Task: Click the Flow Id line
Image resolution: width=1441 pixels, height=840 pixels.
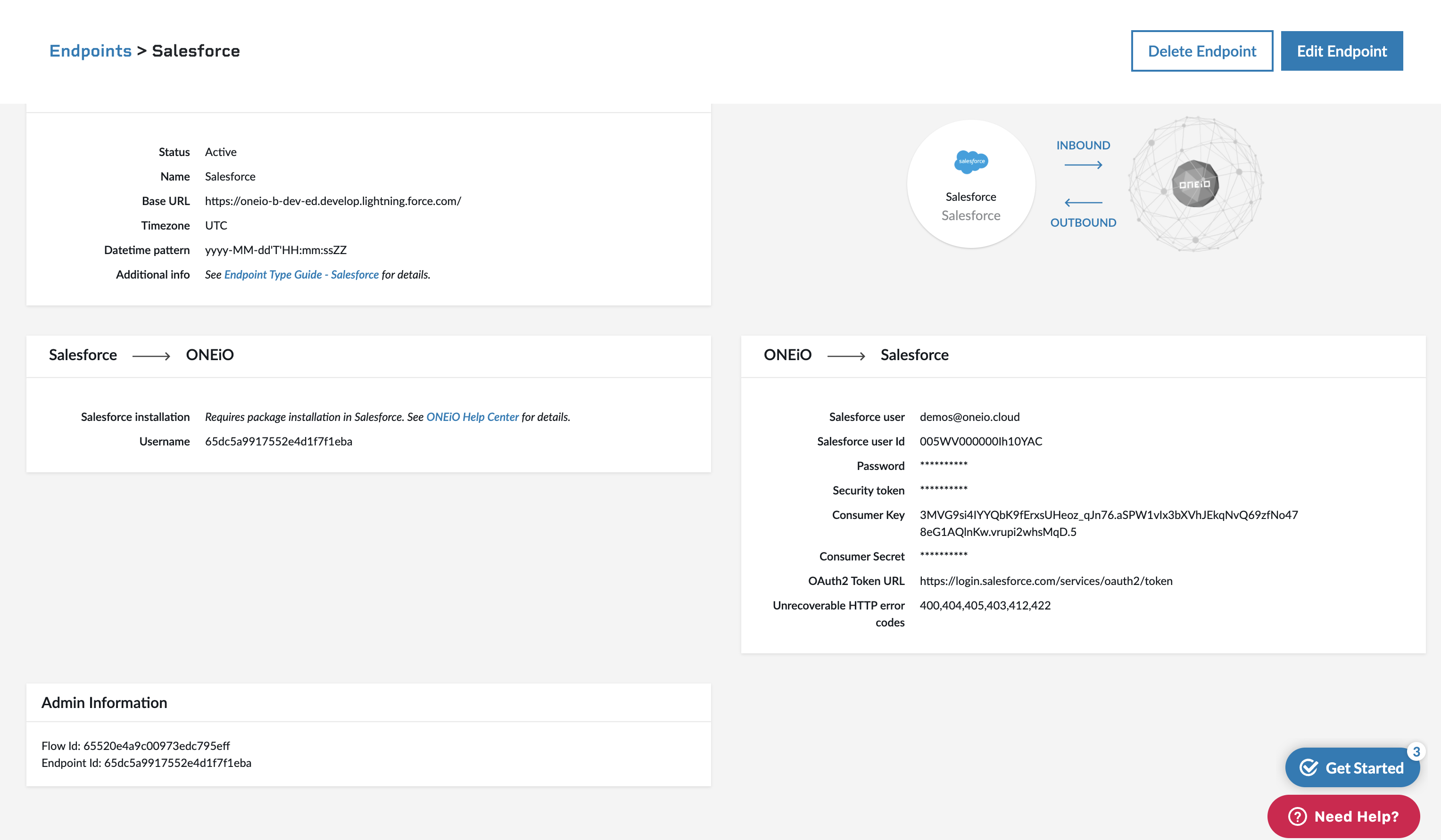Action: point(135,746)
